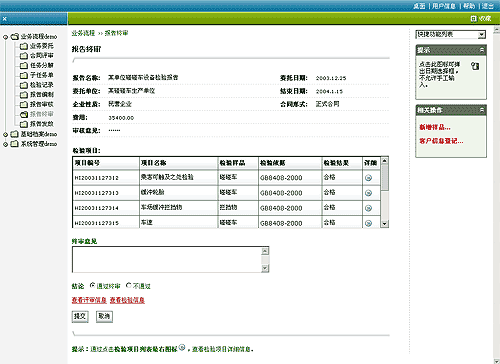The height and width of the screenshot is (364, 500).
Task: Open detail icon for item HI20031127312
Action: [x=368, y=178]
